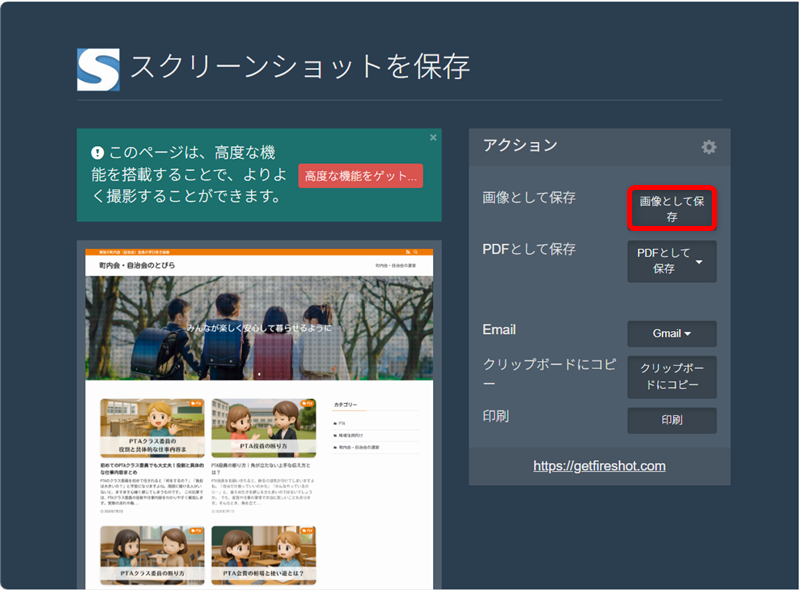The width and height of the screenshot is (800, 590).
Task: Open the Gmail email dropdown
Action: [672, 333]
